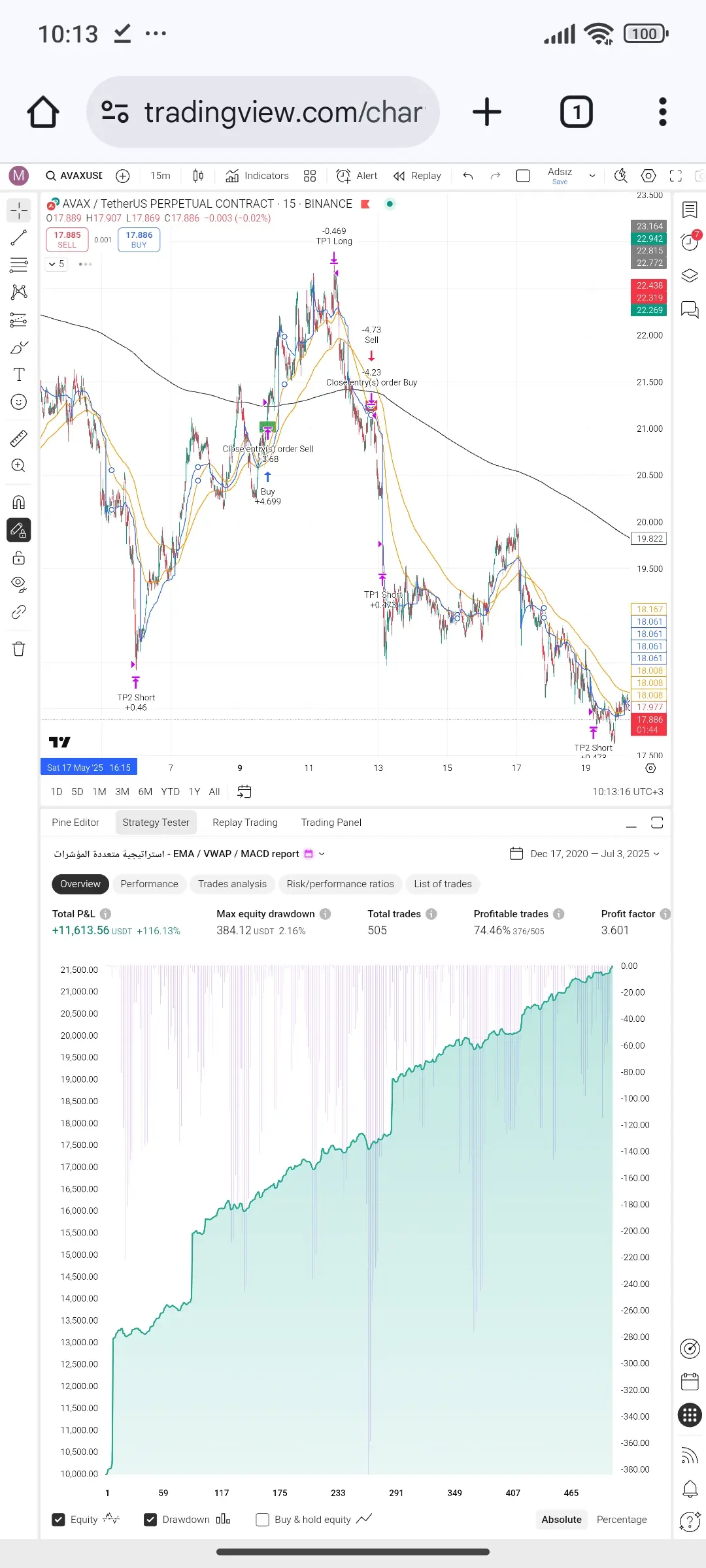Change the 15m timeframe interval
Screen dimensions: 706x1568
(160, 176)
